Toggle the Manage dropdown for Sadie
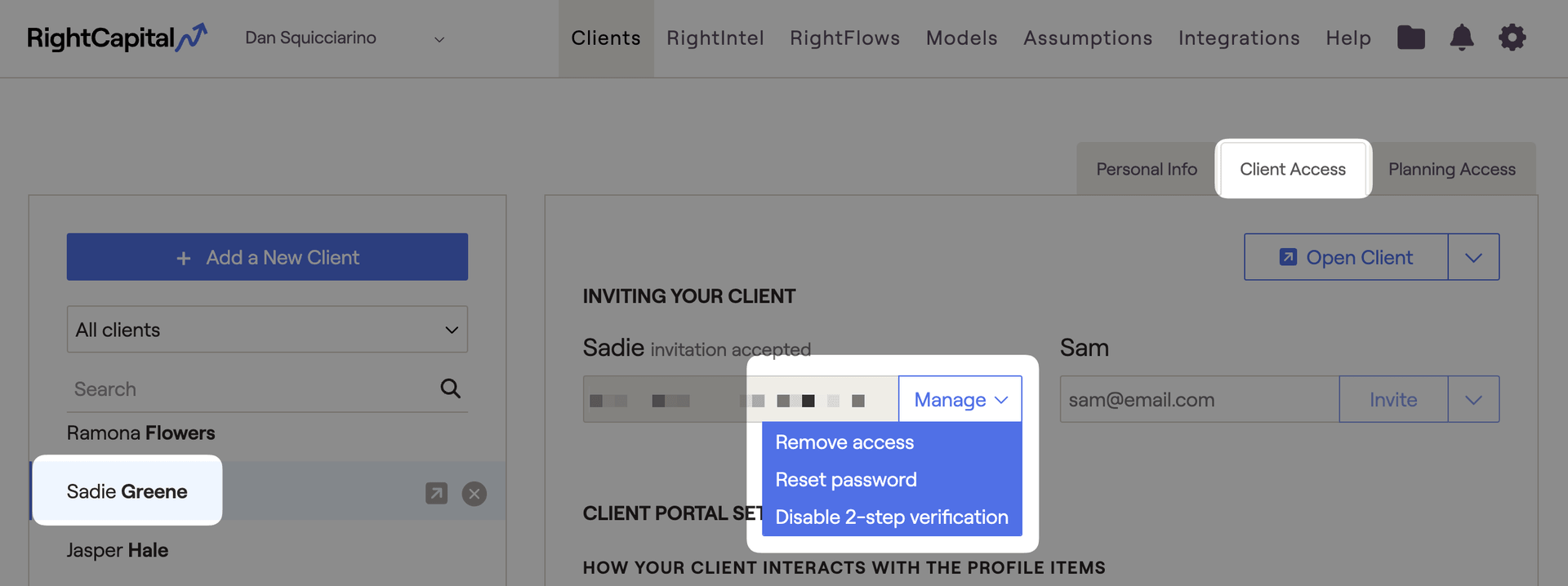This screenshot has height=586, width=1568. click(x=960, y=400)
